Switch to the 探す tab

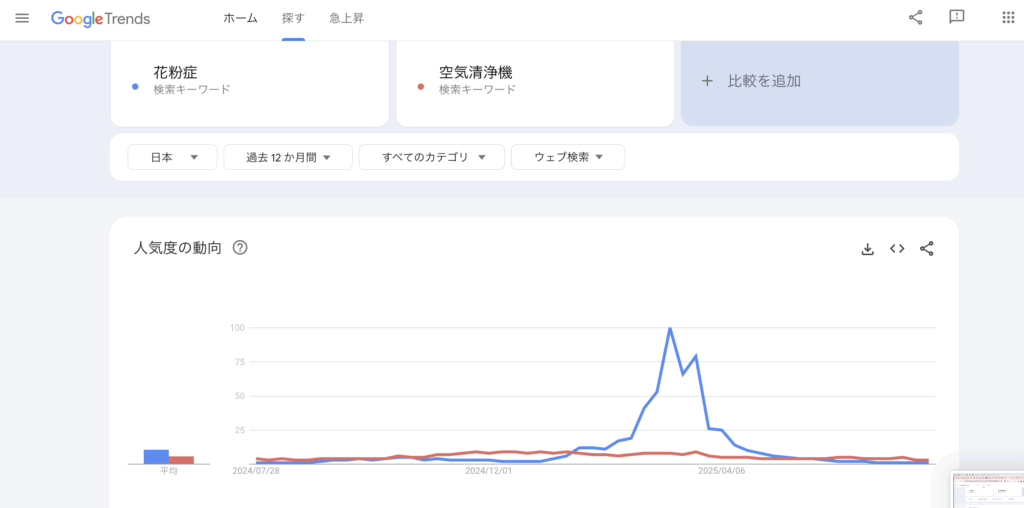point(293,19)
